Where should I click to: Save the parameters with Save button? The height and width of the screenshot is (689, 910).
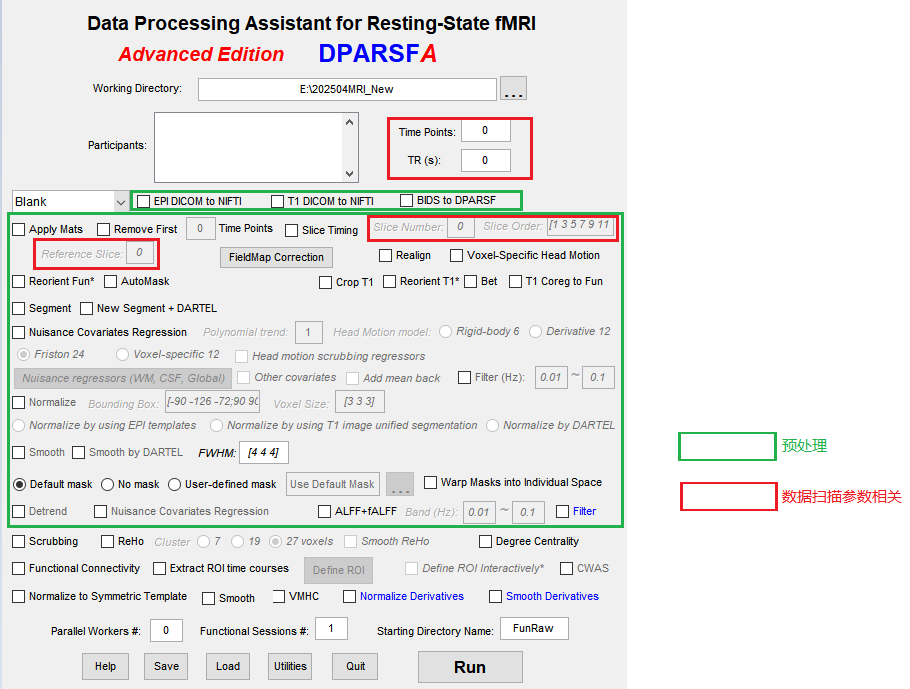click(167, 666)
